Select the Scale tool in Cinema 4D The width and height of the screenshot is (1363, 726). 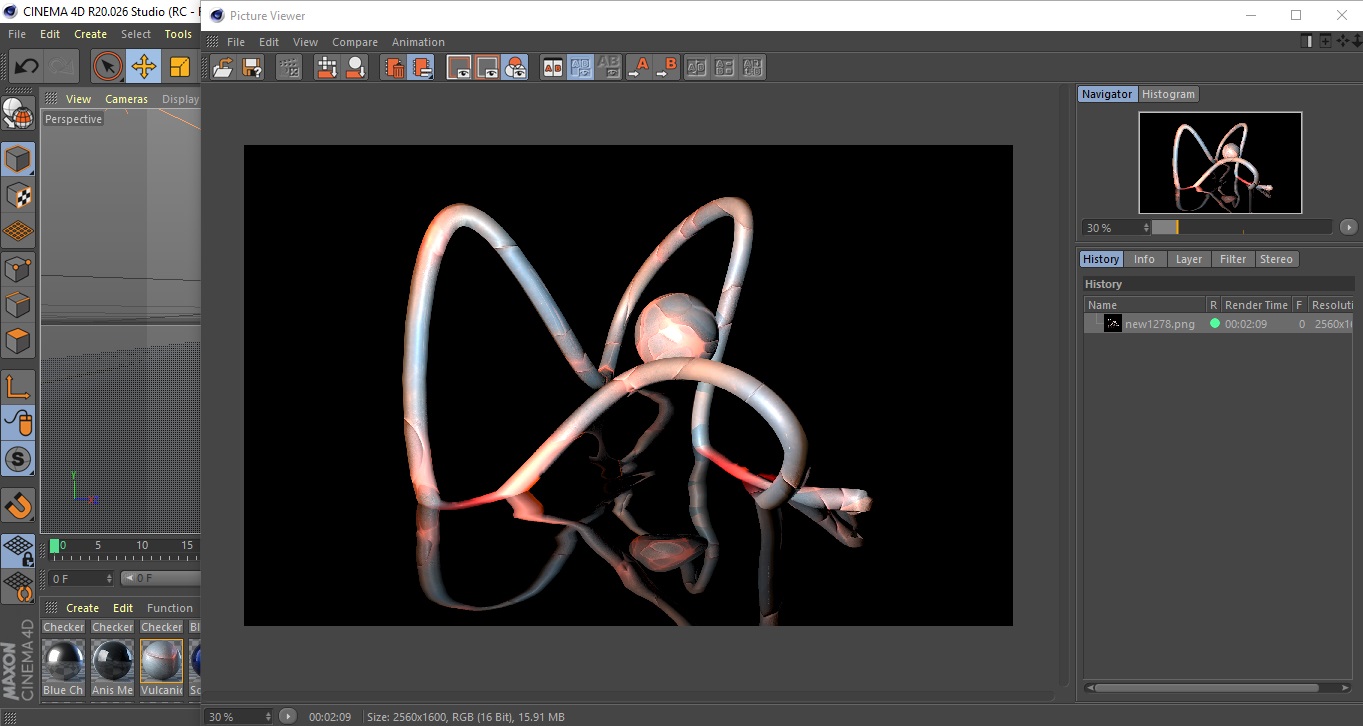pyautogui.click(x=180, y=67)
